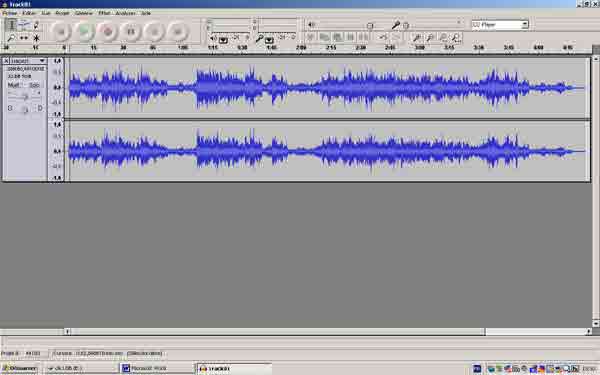Click the Fit Project zoom icon
Image resolution: width=600 pixels, height=375 pixels.
pos(455,37)
